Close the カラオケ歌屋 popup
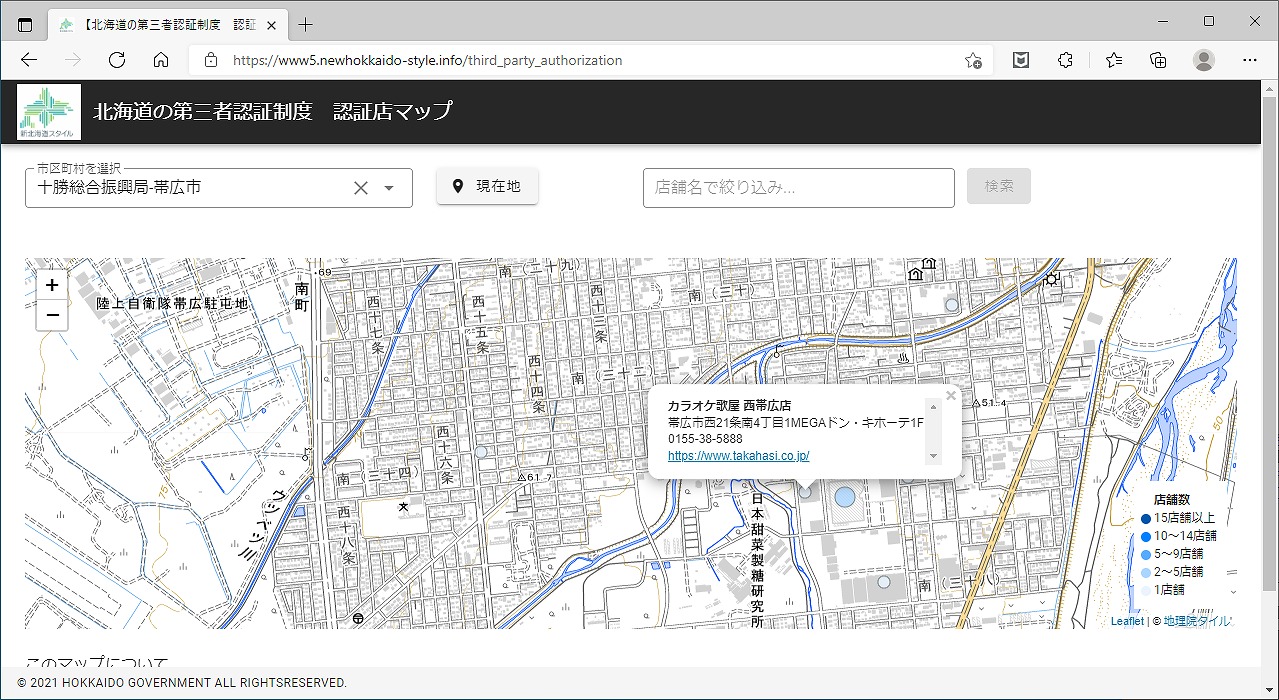1279x700 pixels. click(x=950, y=396)
